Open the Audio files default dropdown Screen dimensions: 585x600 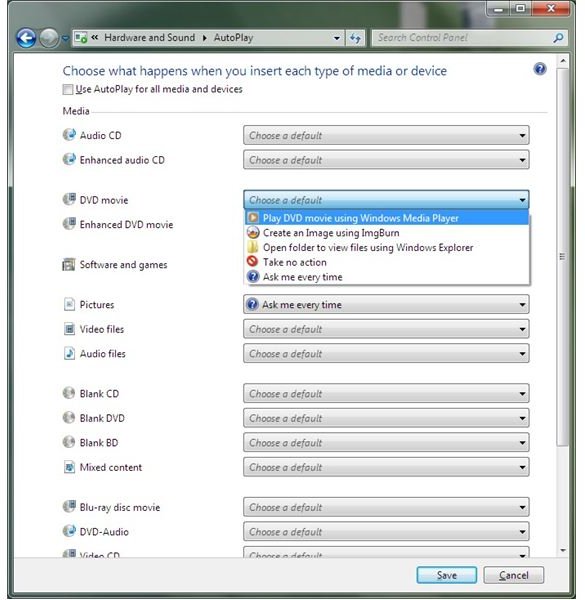pos(386,354)
